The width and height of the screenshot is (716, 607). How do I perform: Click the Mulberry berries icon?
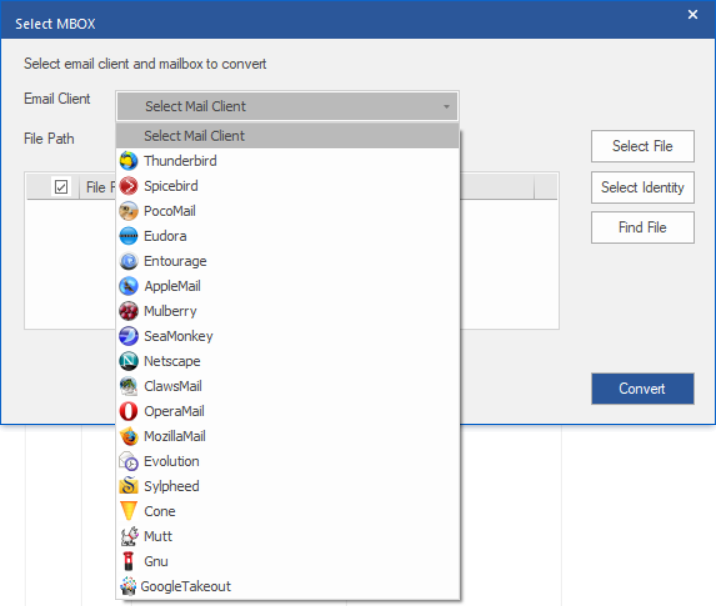click(x=128, y=311)
